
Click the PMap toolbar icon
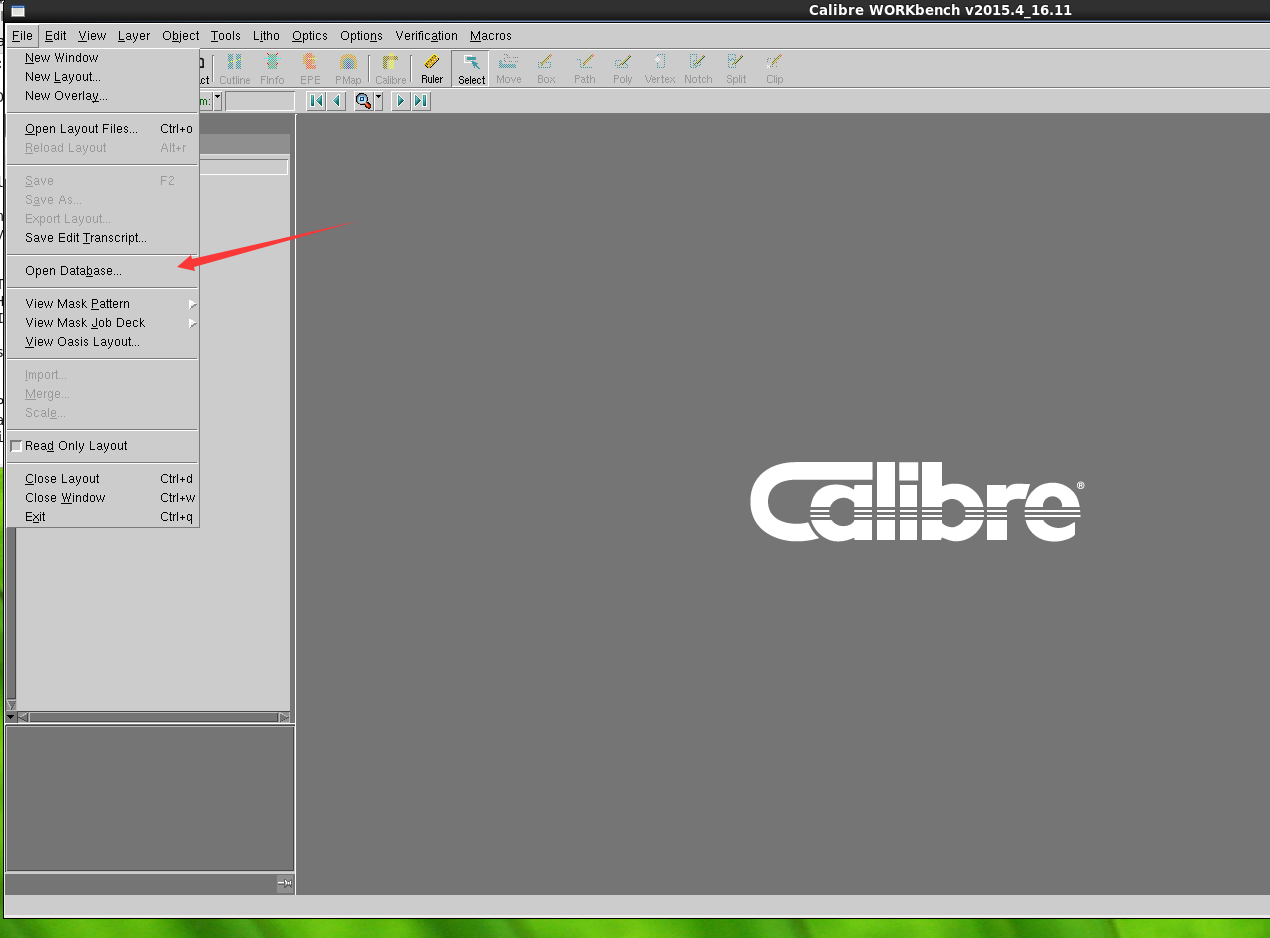(348, 69)
